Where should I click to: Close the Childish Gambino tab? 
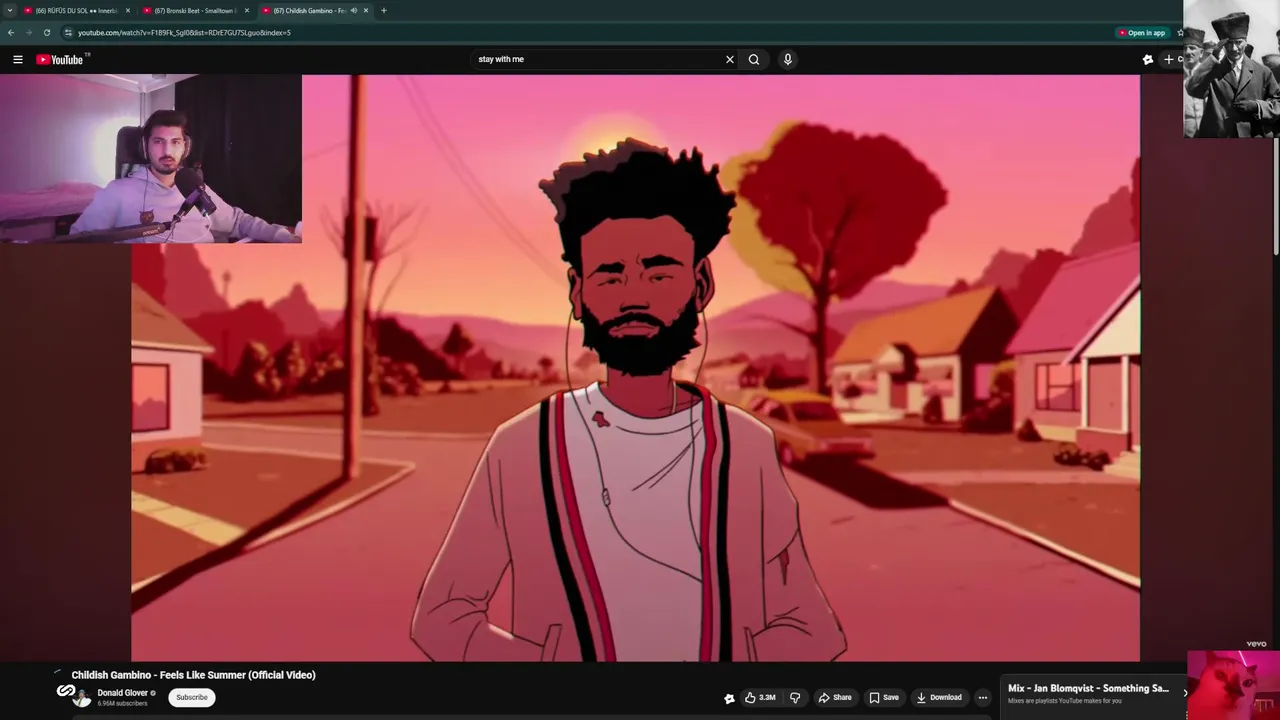pos(366,10)
